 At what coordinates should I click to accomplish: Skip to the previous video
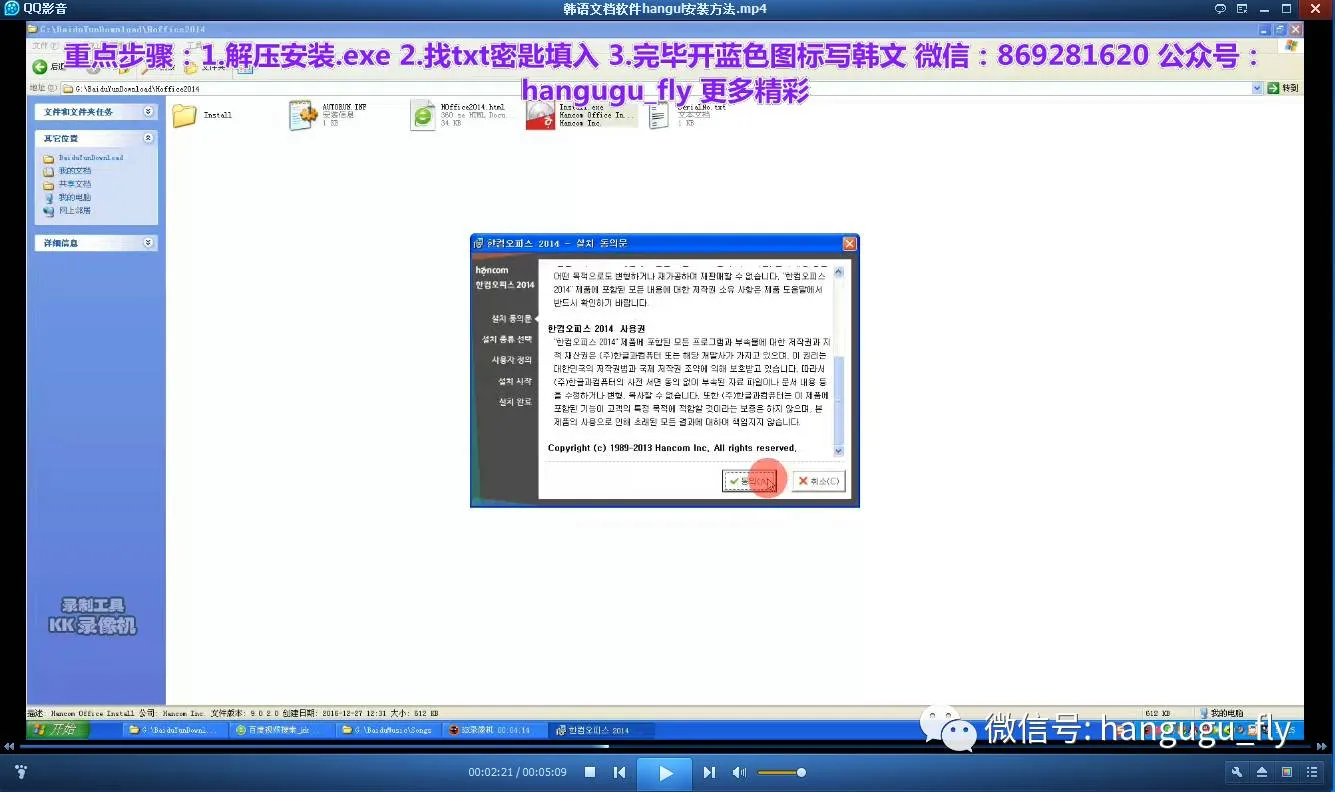[619, 772]
